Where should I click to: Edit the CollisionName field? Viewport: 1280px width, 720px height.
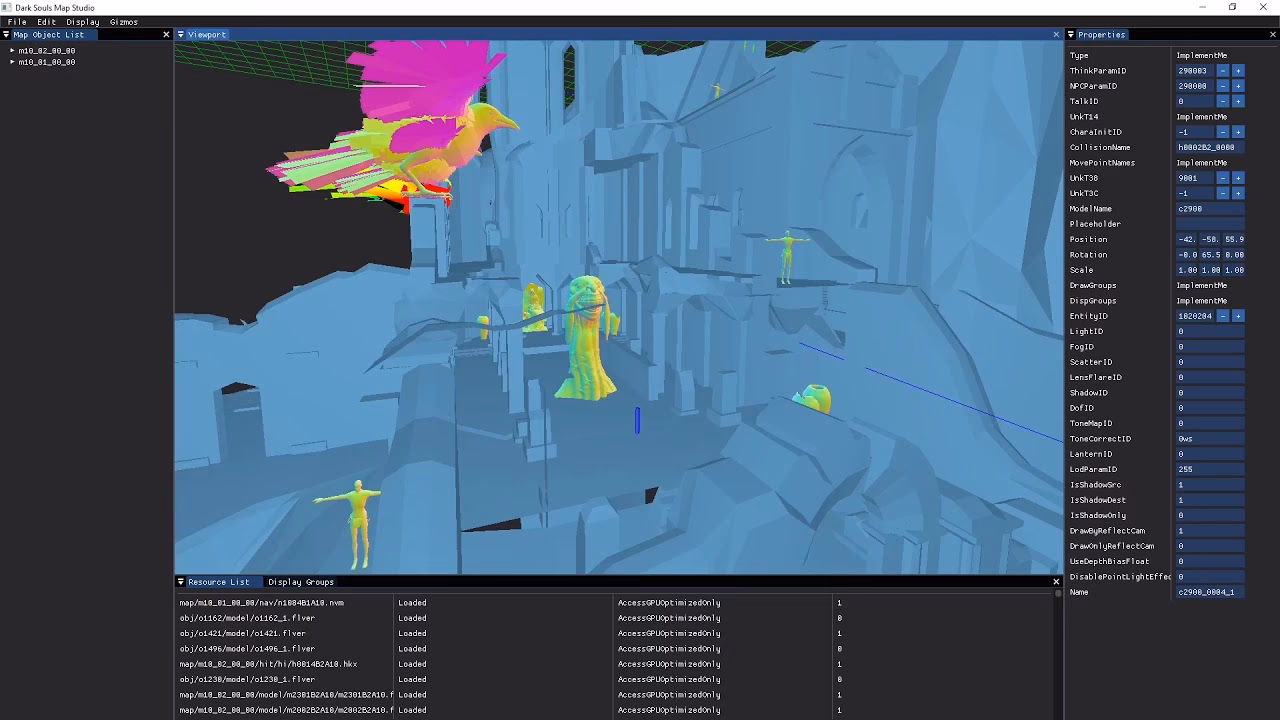[1210, 147]
